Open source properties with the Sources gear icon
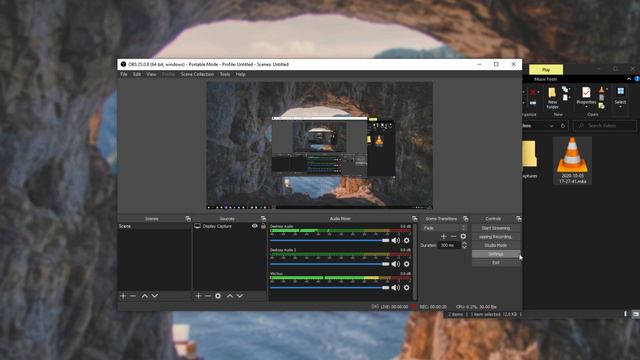The height and width of the screenshot is (360, 640). click(218, 296)
